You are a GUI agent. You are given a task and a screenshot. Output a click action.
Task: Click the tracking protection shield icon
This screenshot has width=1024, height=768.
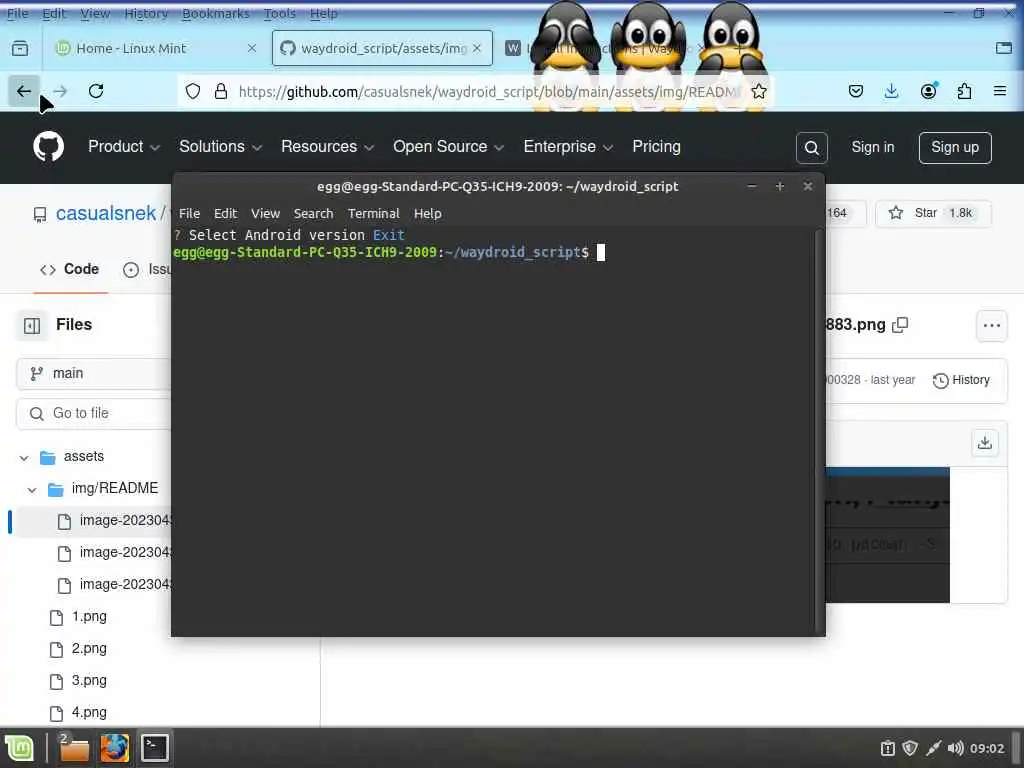(193, 91)
